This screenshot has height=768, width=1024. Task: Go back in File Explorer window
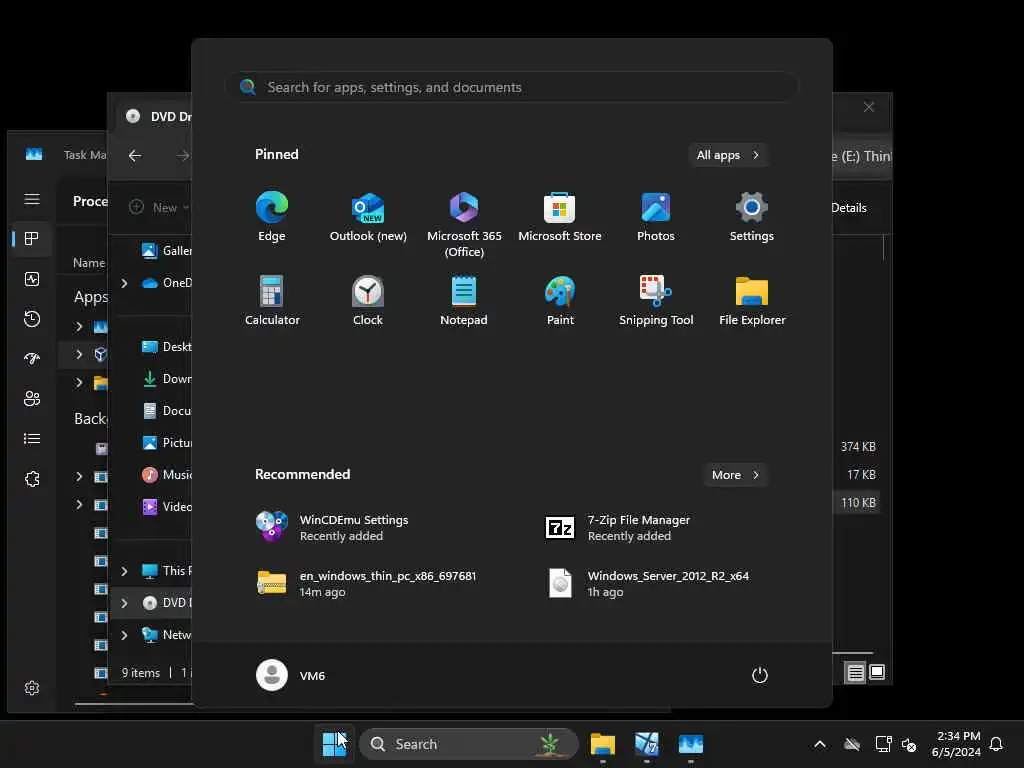[135, 155]
